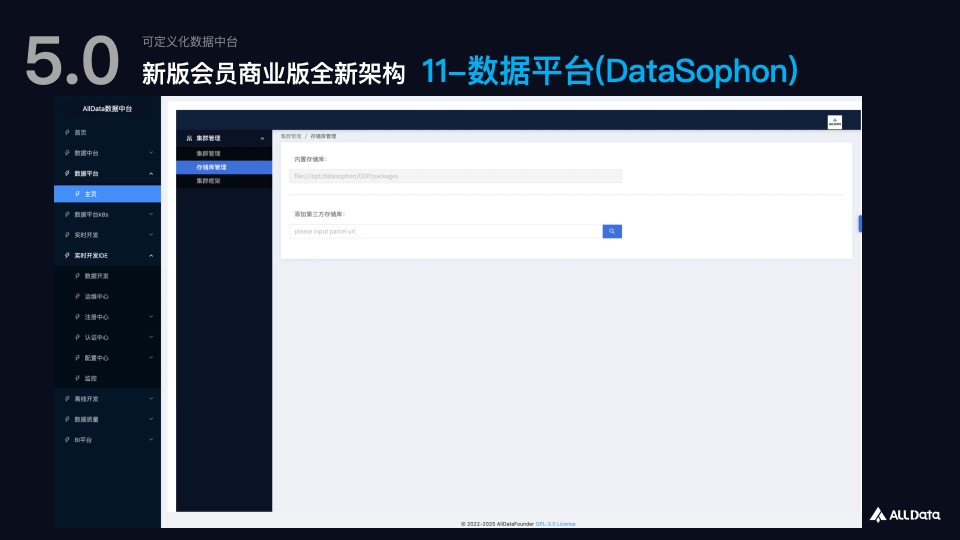Open the 监控 menu item
This screenshot has width=960, height=540.
pos(107,378)
